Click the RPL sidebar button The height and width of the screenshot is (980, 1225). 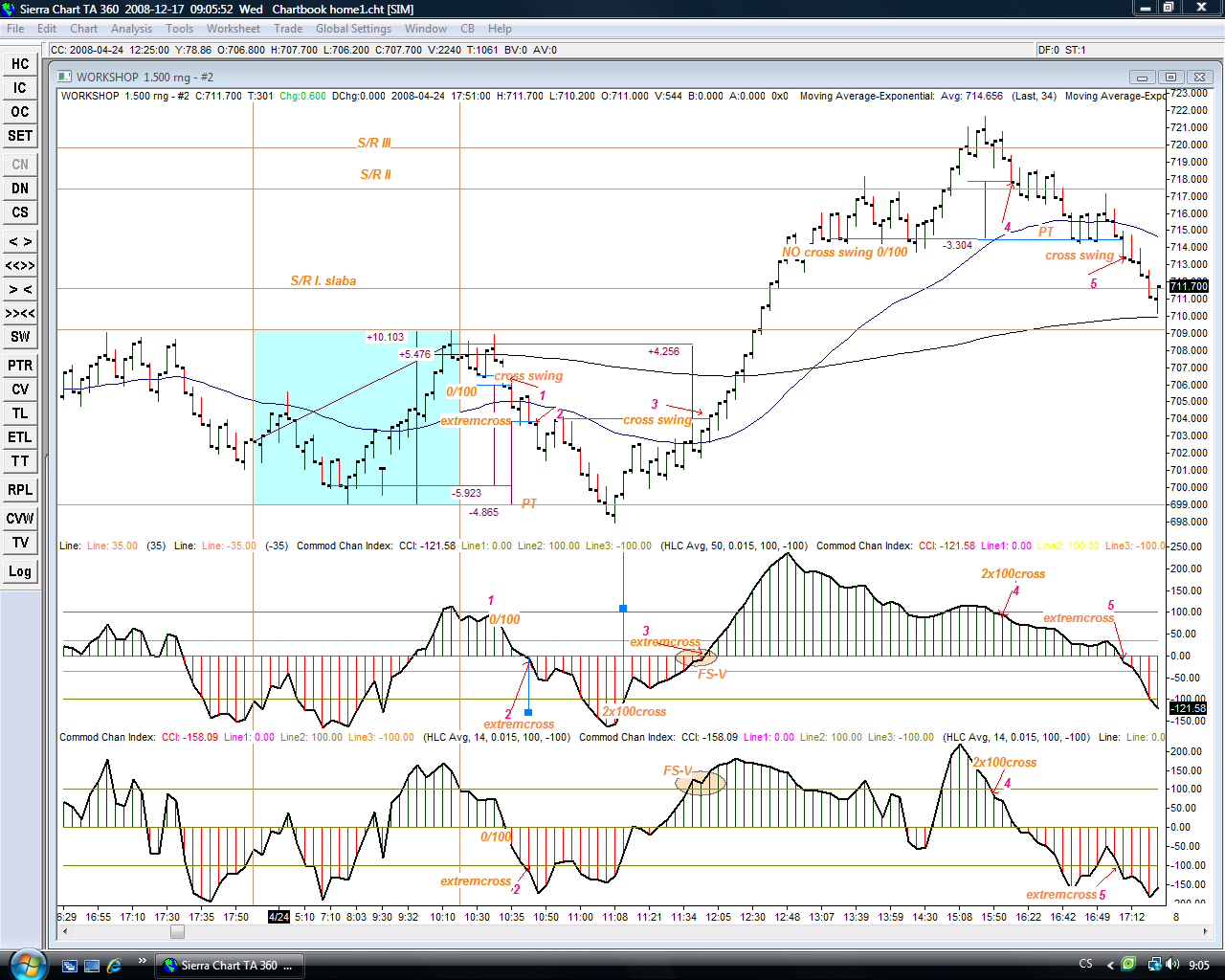click(20, 490)
